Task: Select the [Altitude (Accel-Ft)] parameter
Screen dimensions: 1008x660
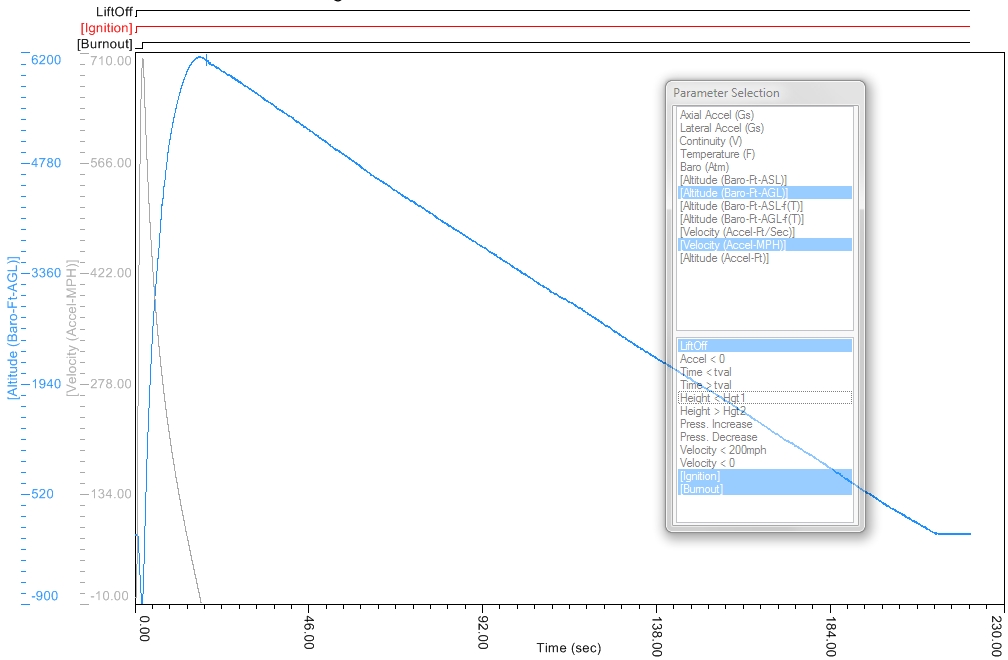Action: click(764, 258)
